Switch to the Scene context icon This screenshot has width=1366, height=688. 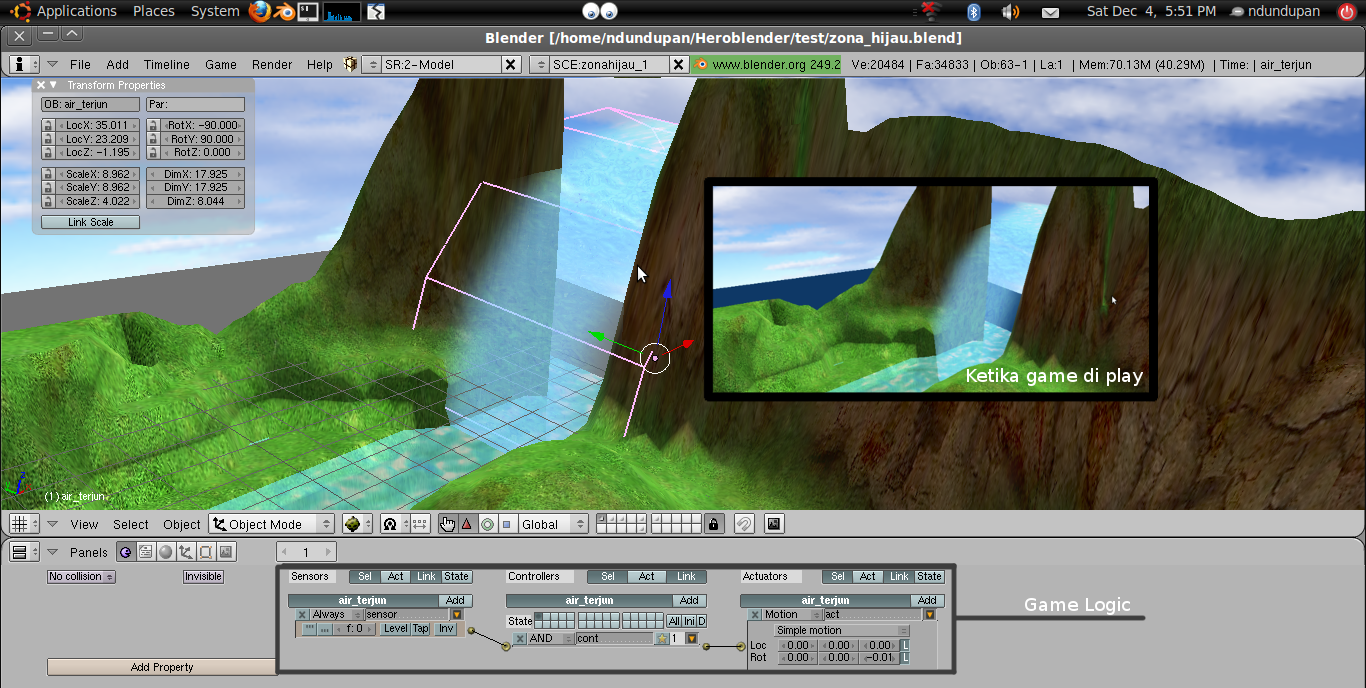[226, 552]
